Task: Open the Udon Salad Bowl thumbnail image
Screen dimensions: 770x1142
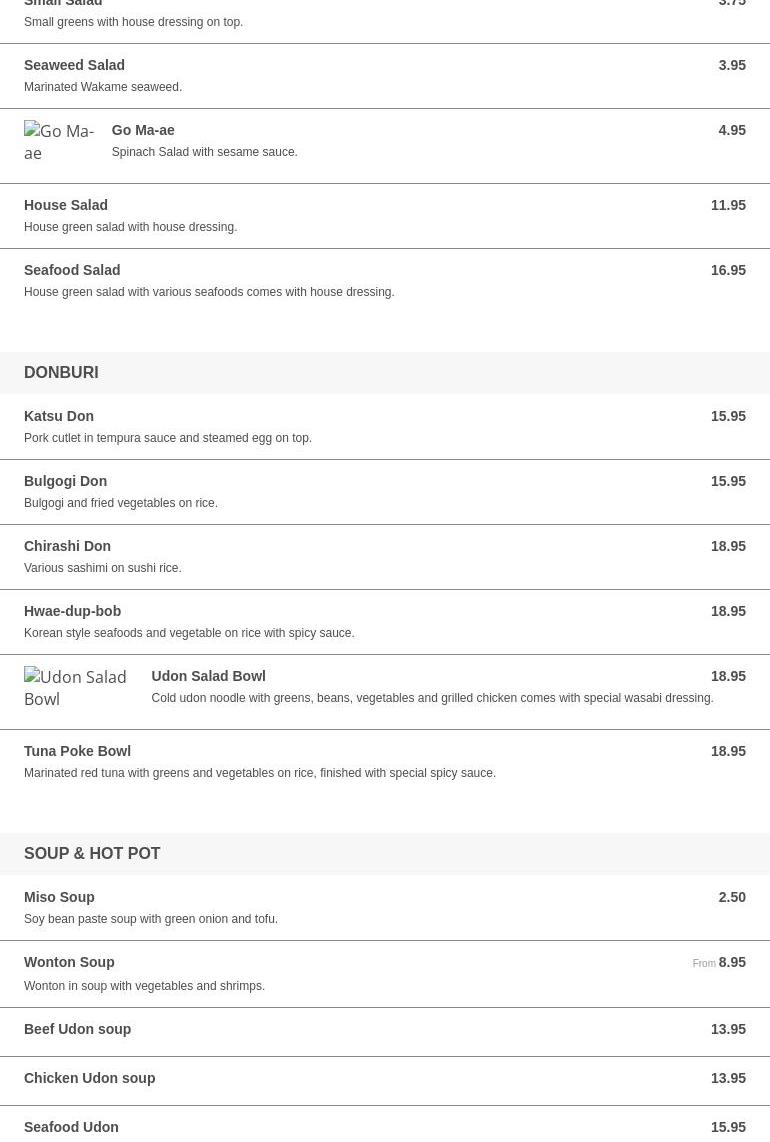Action: click(79, 688)
